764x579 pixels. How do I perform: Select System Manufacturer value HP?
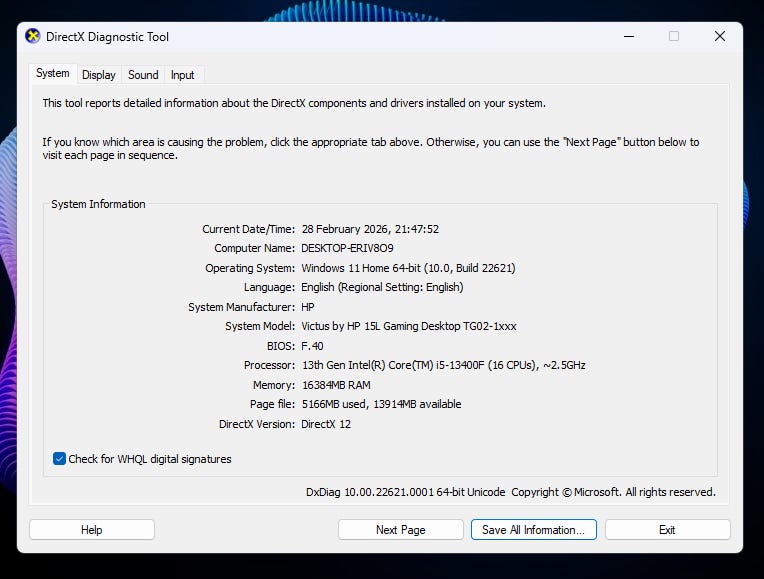[x=308, y=307]
